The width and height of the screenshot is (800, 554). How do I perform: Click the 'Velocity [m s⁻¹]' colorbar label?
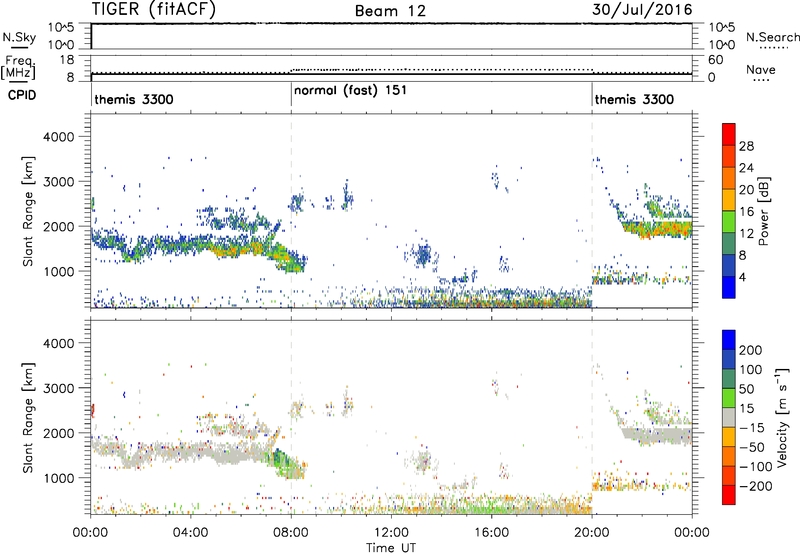(782, 417)
